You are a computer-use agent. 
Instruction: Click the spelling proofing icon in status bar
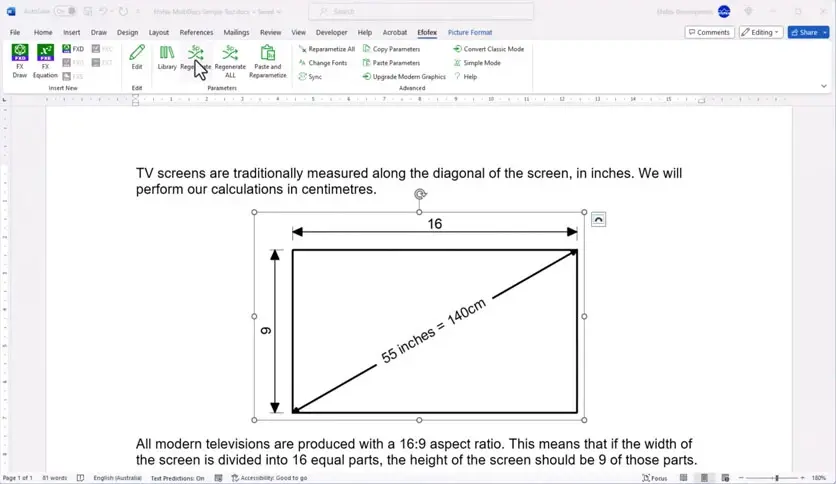[81, 478]
